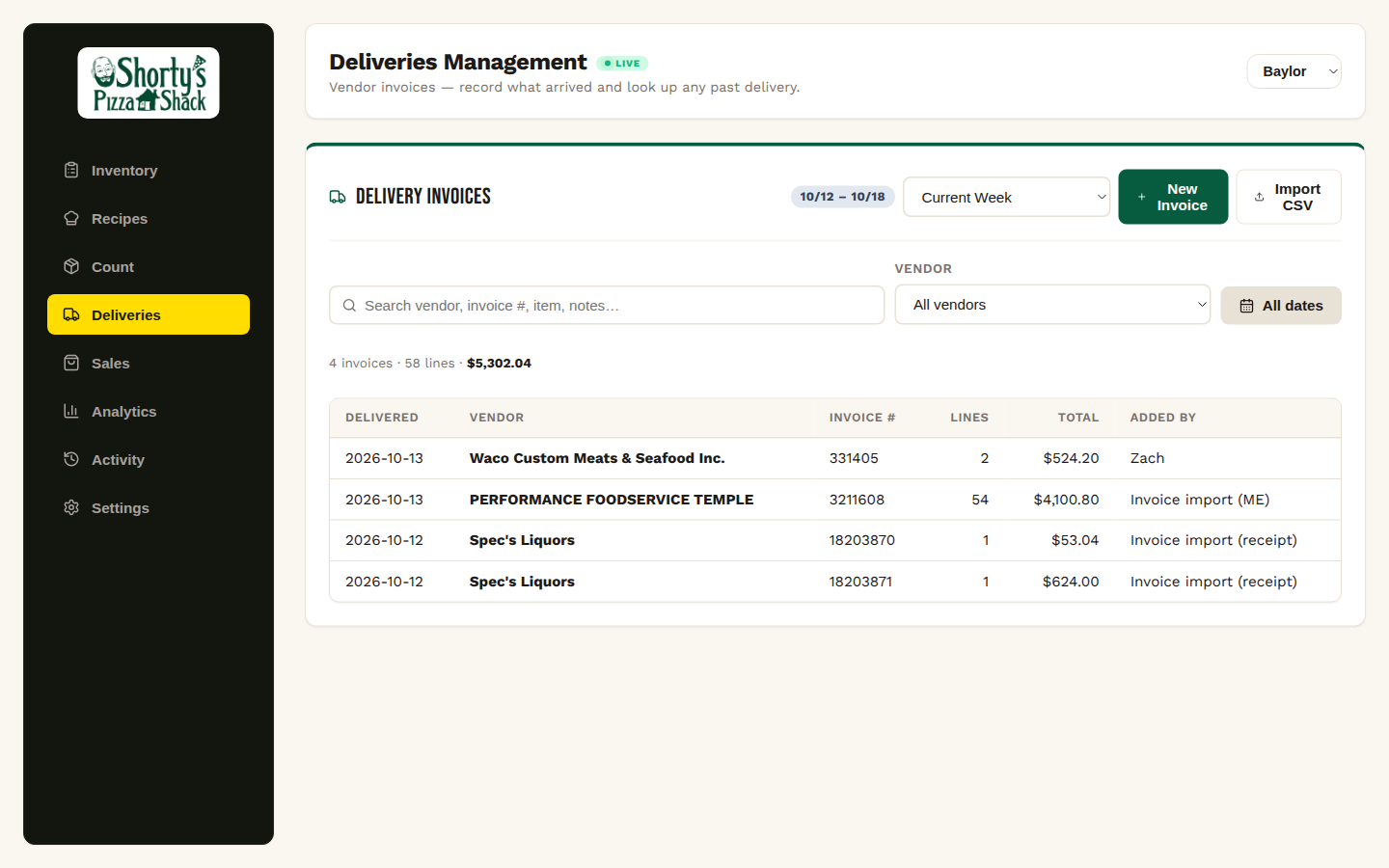Expand the All vendors filter dropdown

point(1052,305)
